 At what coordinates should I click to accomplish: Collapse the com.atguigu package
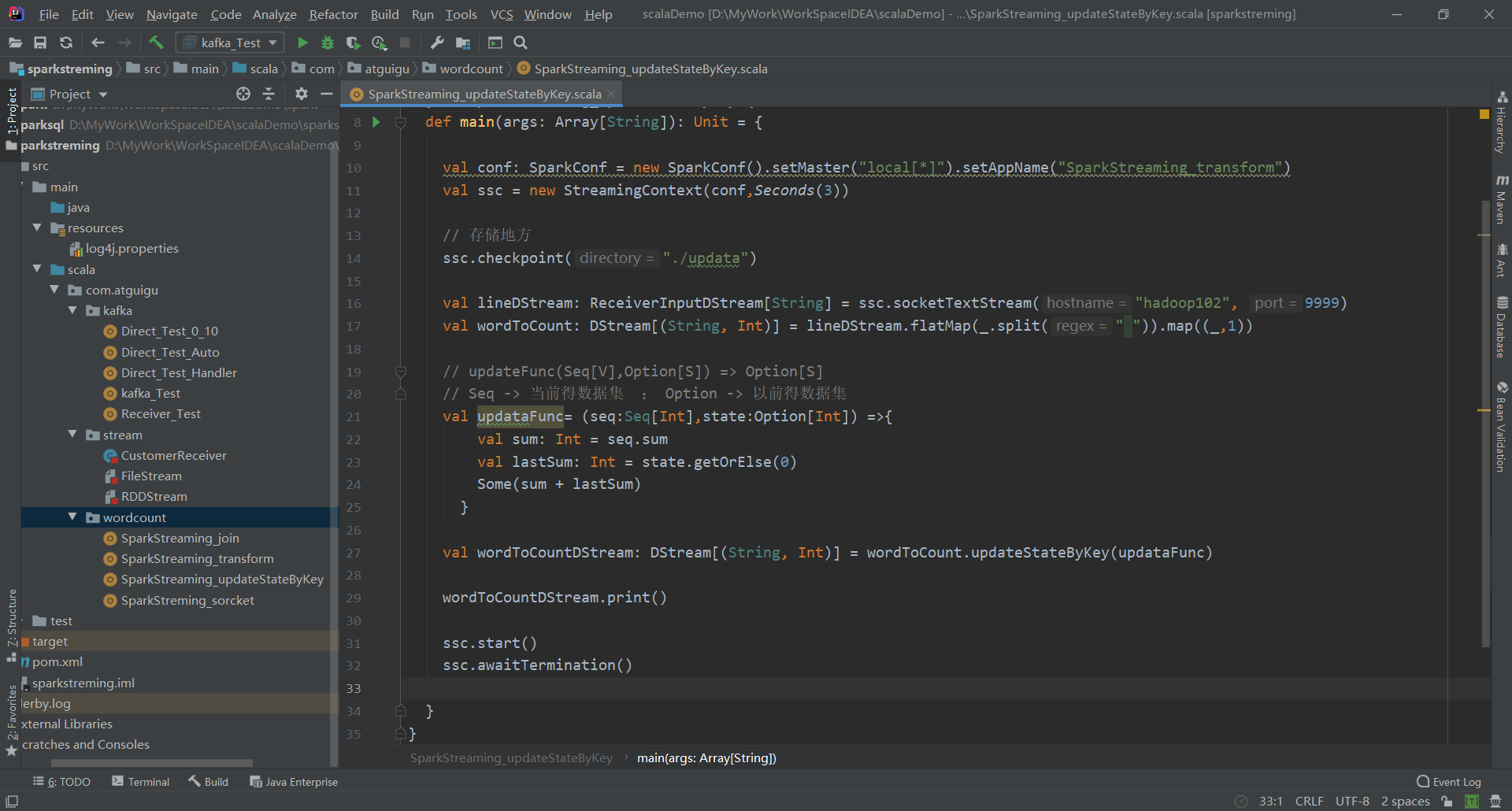tap(54, 290)
